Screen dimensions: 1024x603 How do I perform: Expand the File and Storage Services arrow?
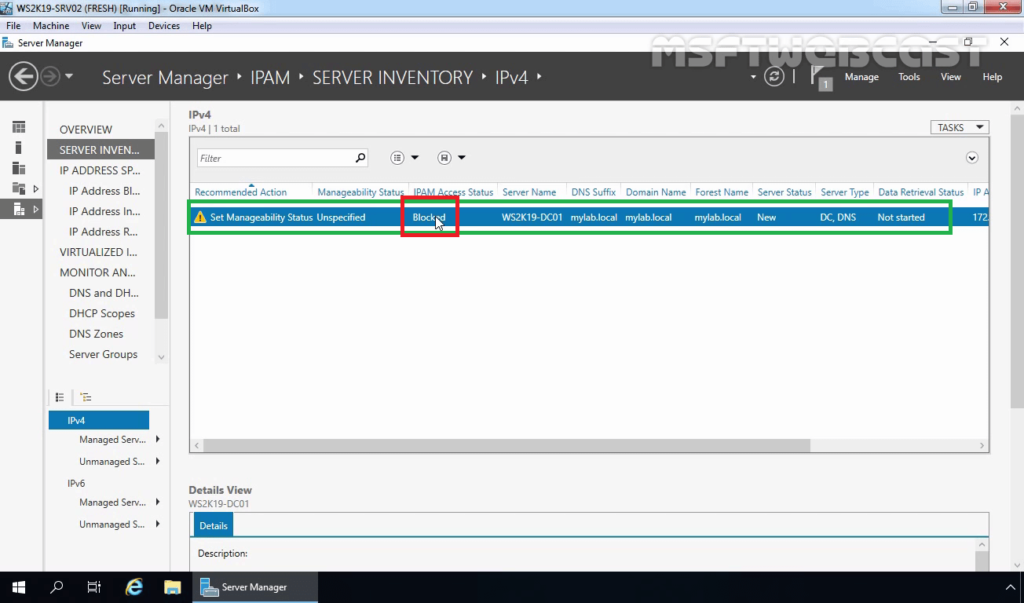pos(36,189)
